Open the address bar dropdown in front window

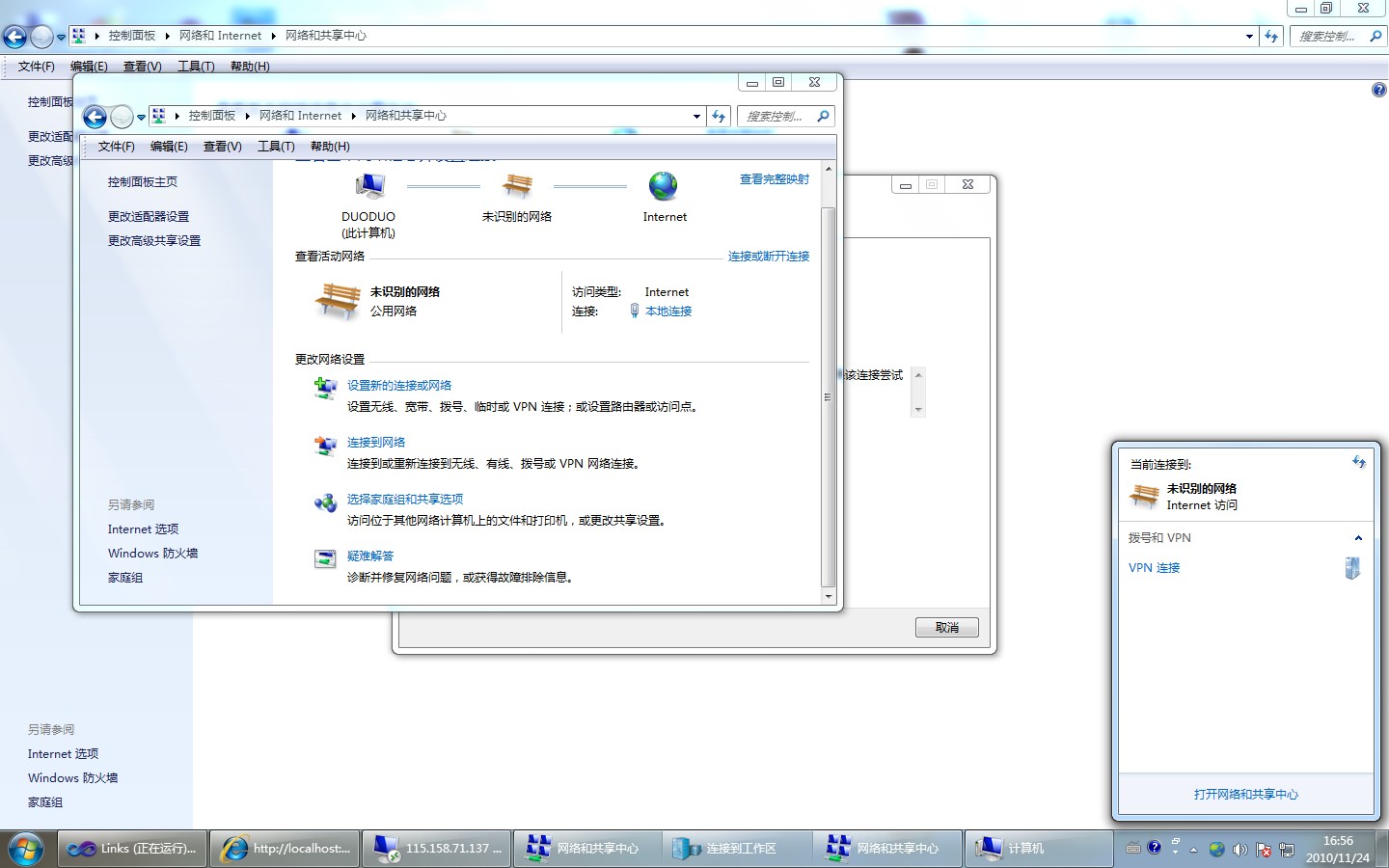pos(696,117)
